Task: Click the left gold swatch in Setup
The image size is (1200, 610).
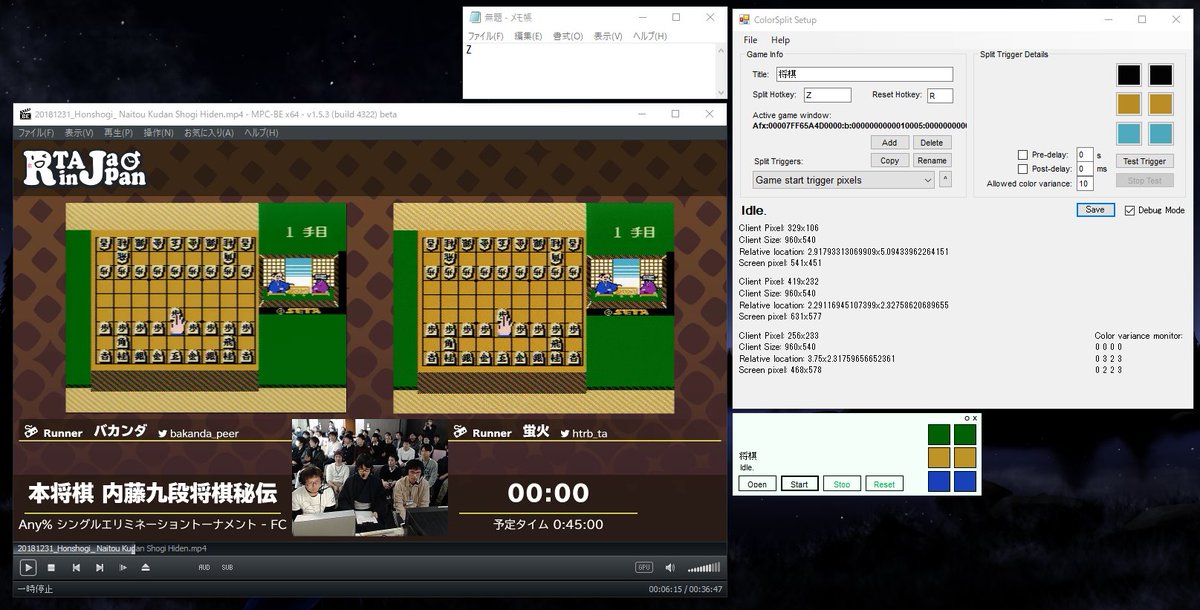Action: (x=1128, y=104)
